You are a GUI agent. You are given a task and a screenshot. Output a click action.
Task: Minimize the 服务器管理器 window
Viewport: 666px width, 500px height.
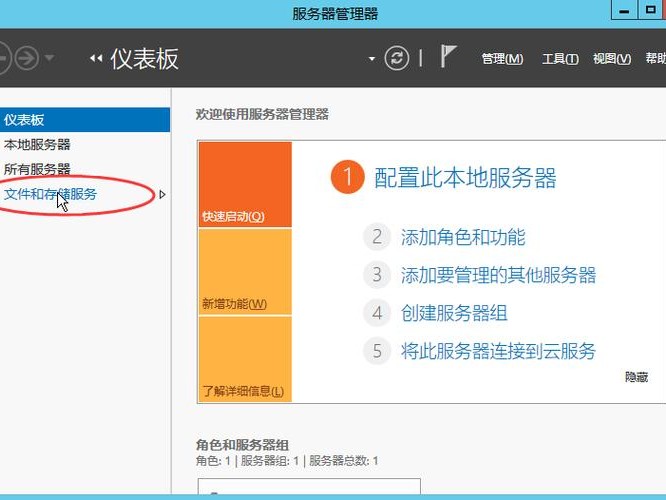(x=624, y=10)
